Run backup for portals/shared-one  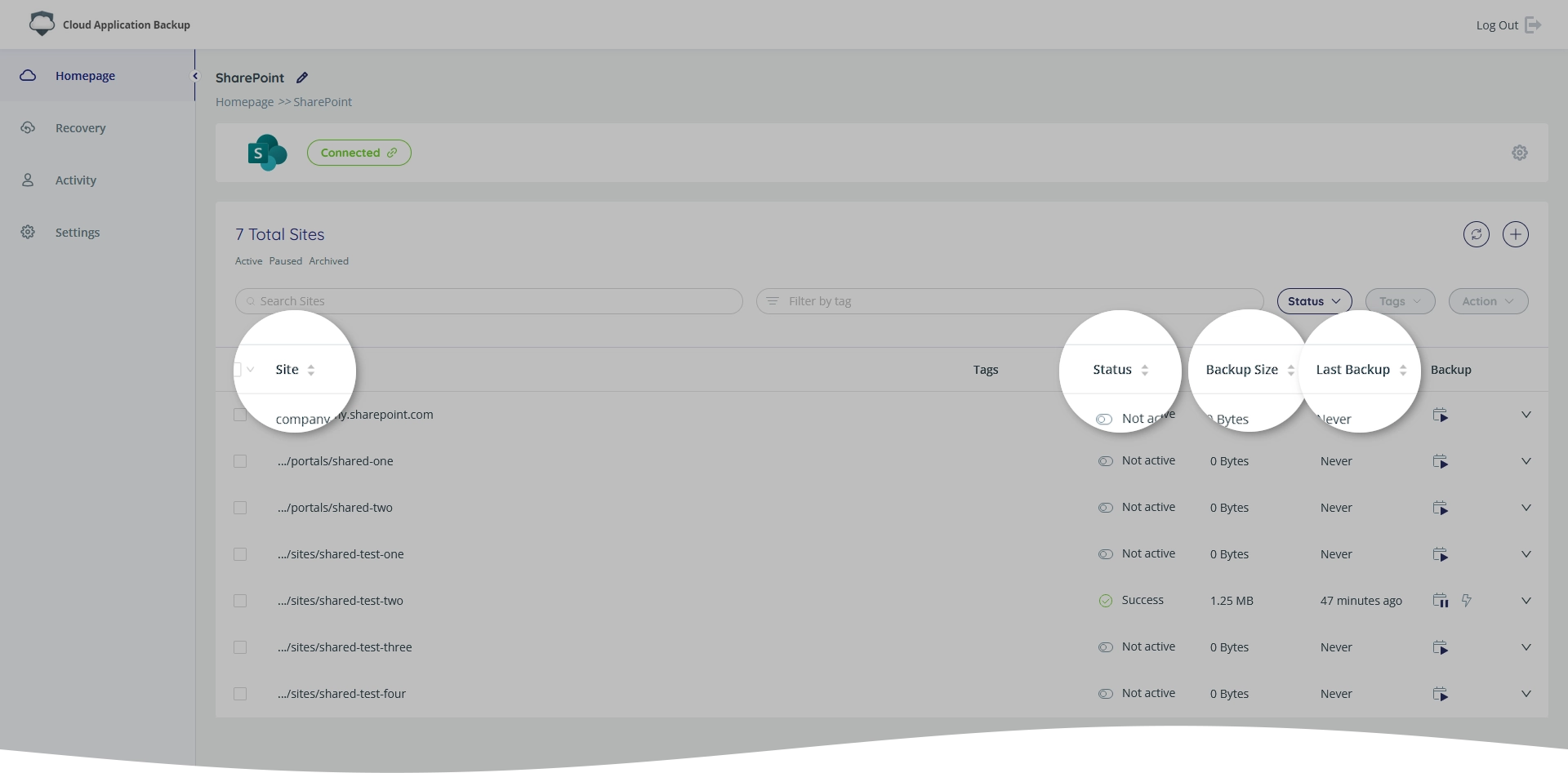[1441, 462]
